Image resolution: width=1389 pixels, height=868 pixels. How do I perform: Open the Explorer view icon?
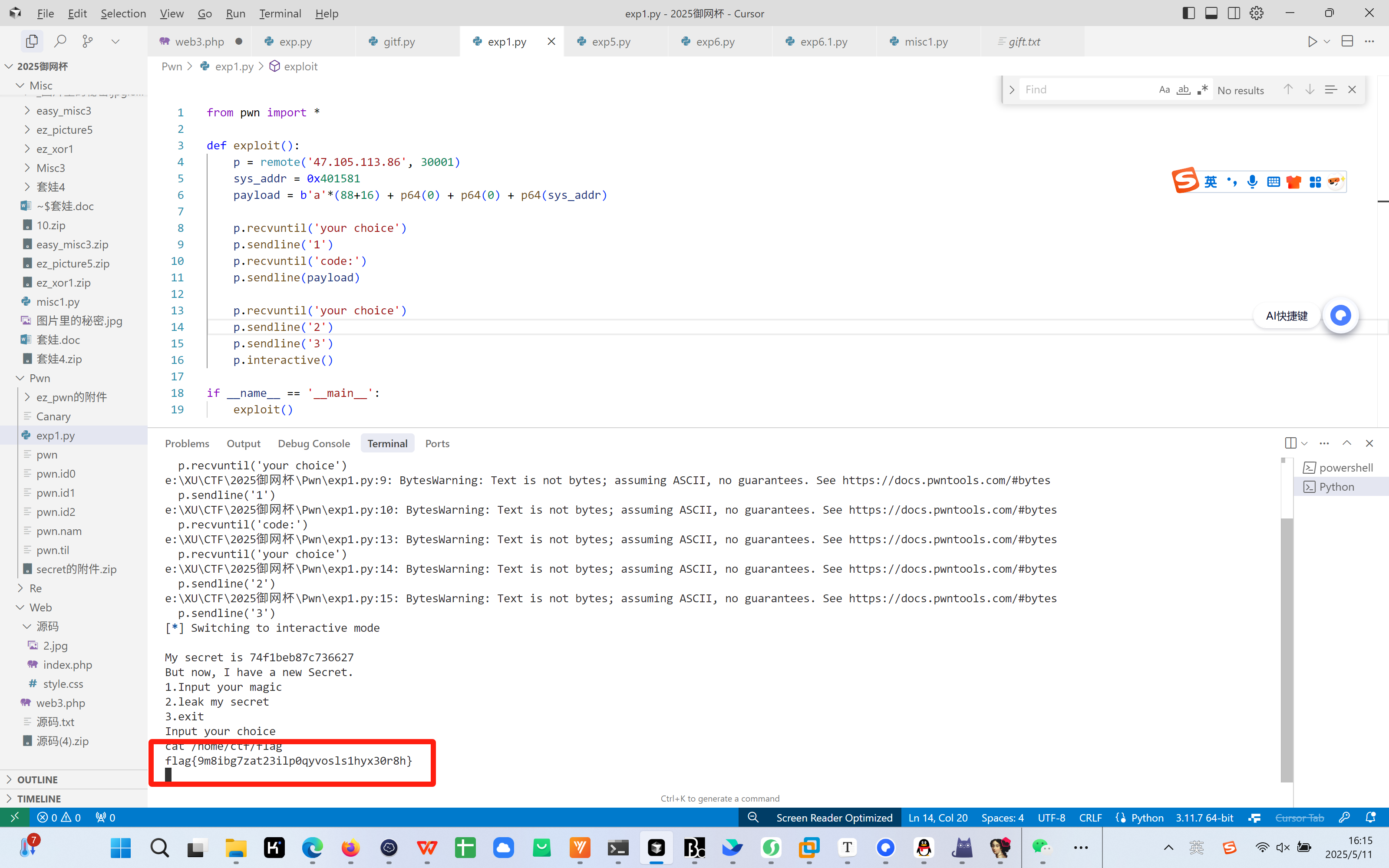click(32, 41)
